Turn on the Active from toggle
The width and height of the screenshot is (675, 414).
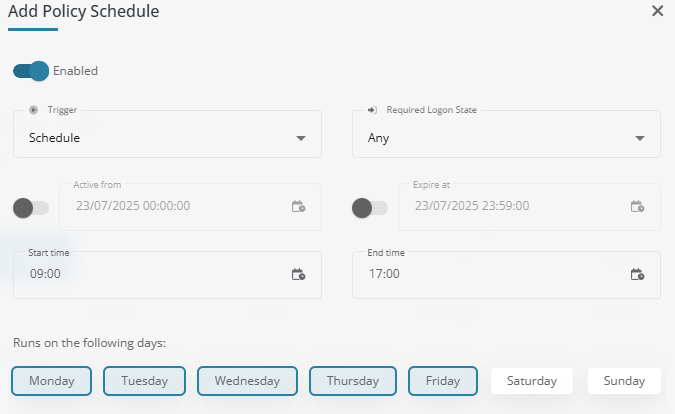click(x=30, y=208)
